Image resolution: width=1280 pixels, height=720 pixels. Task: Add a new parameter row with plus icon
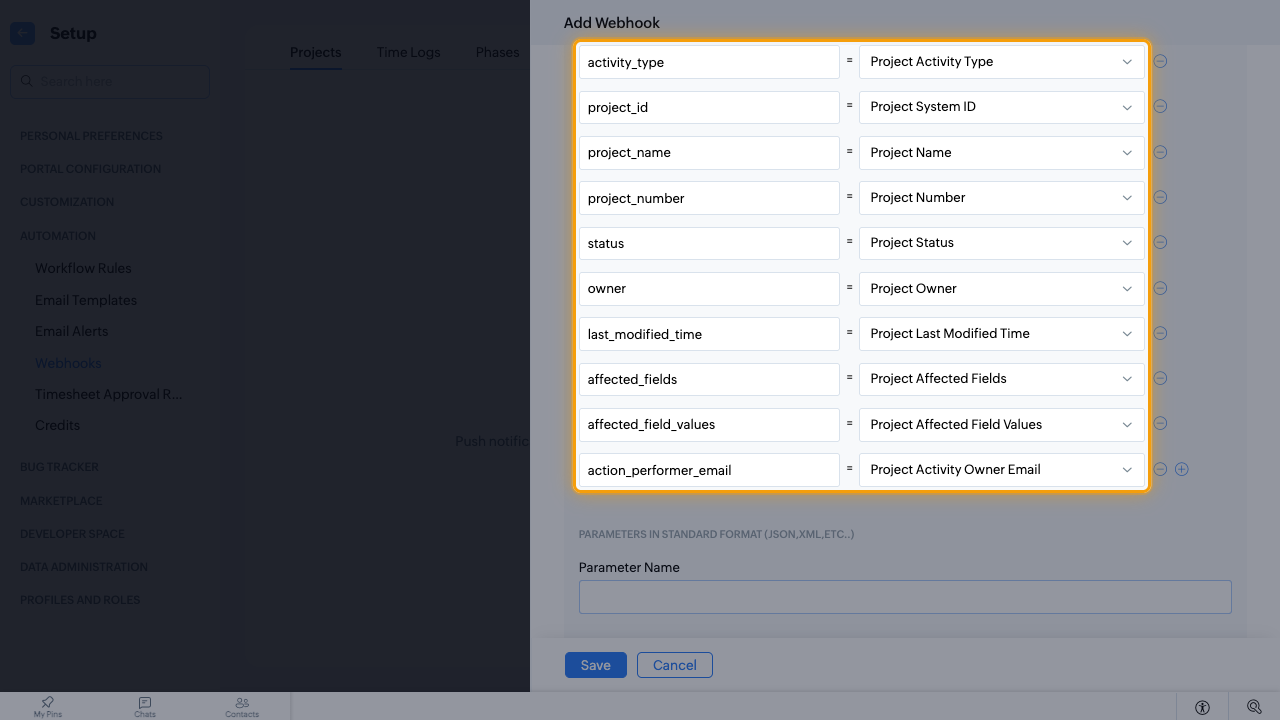pyautogui.click(x=1182, y=469)
